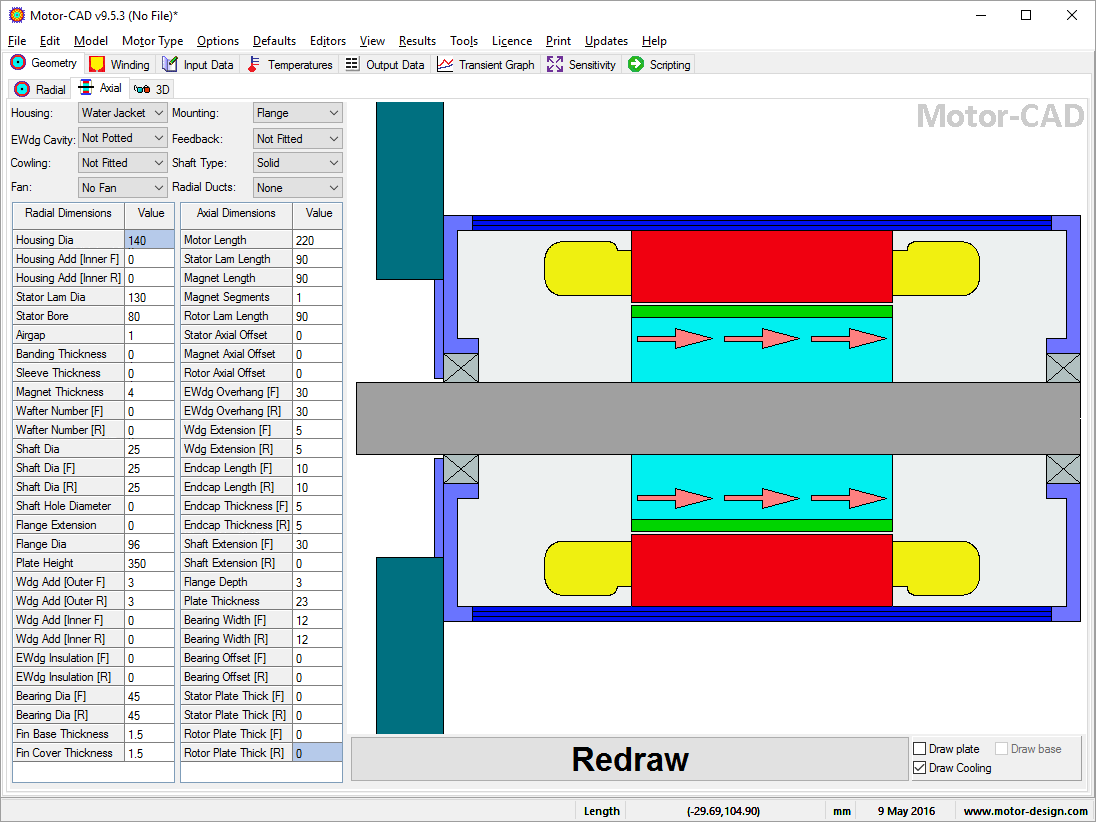Click the Motor Length value field

point(317,240)
